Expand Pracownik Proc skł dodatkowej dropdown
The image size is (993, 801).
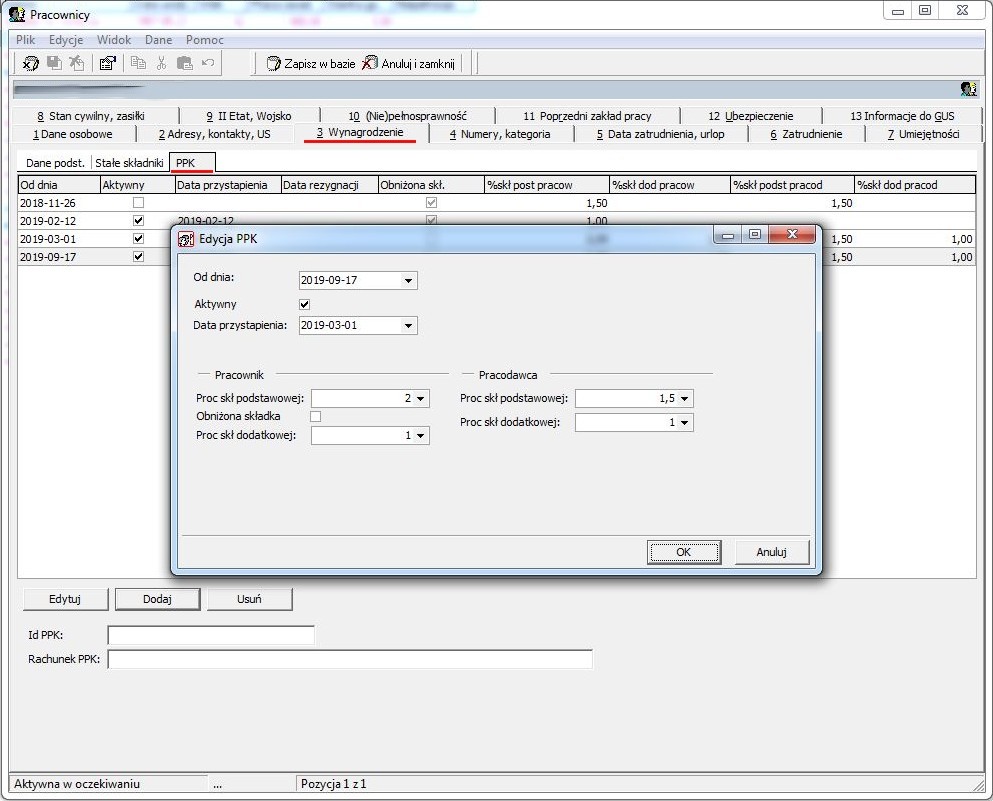421,436
